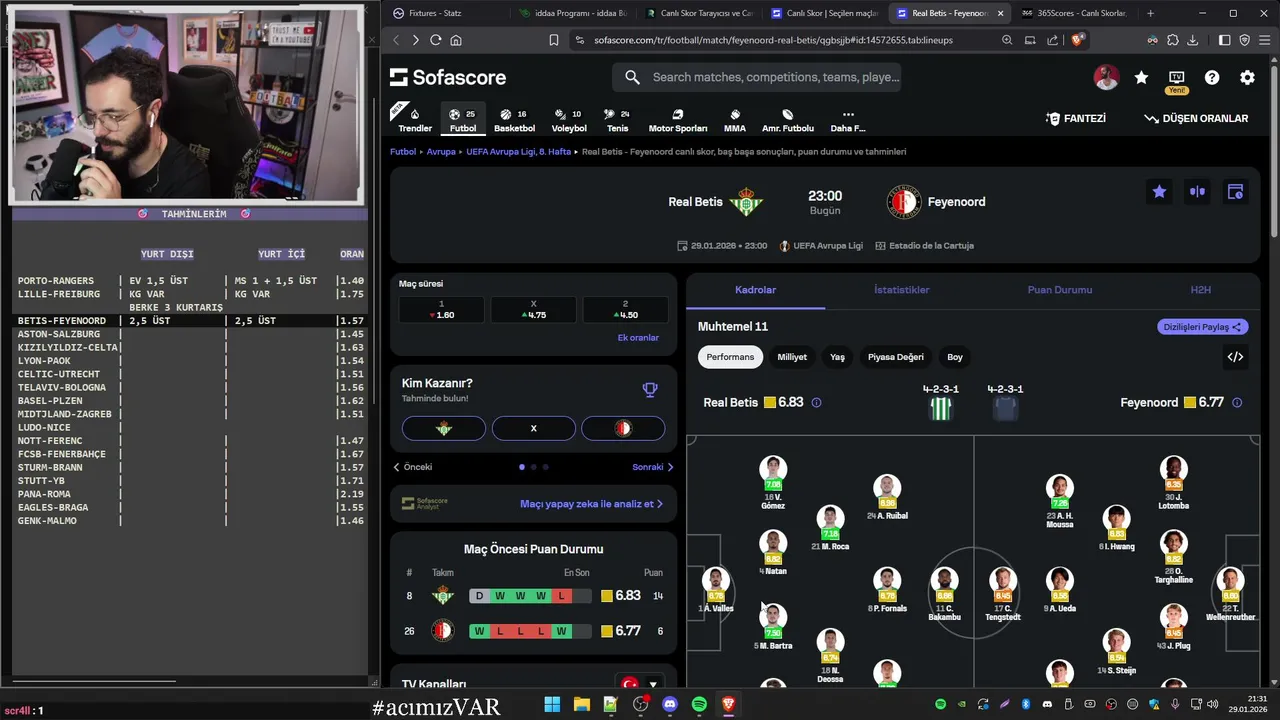The image size is (1280, 720).
Task: Switch to the Puan Durumu tab
Action: (1059, 290)
